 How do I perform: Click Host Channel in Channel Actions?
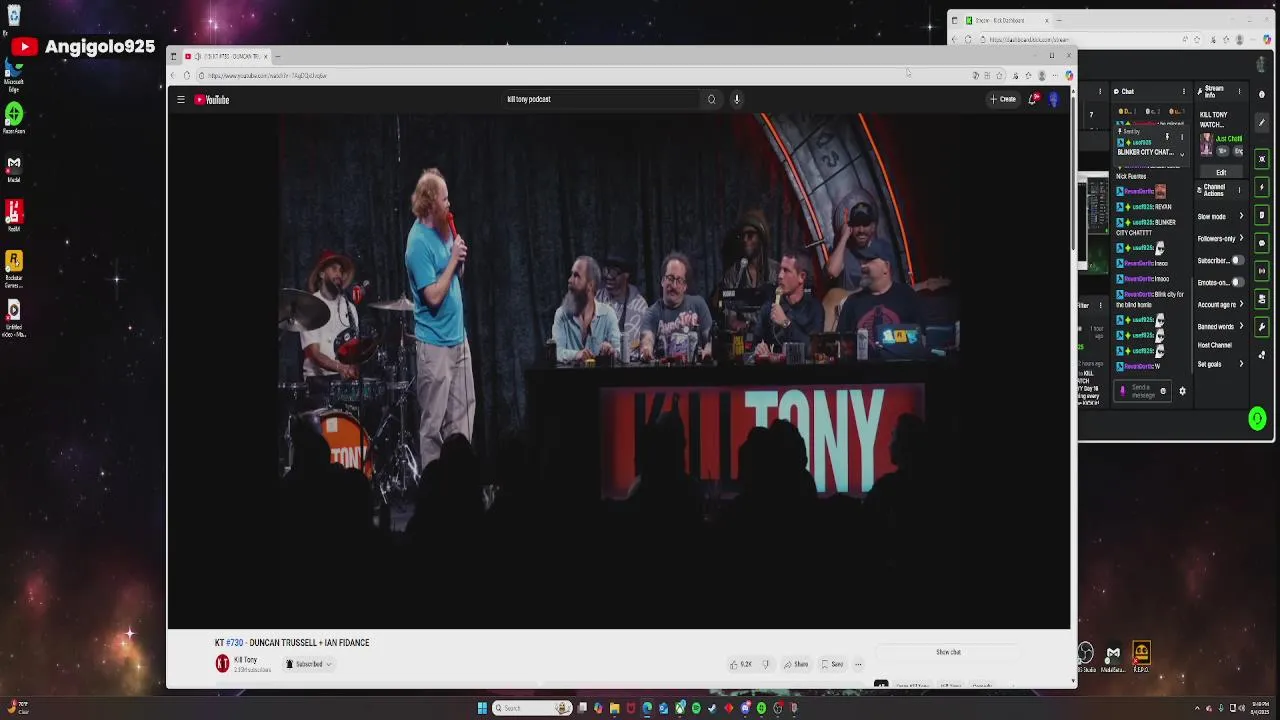click(1215, 345)
